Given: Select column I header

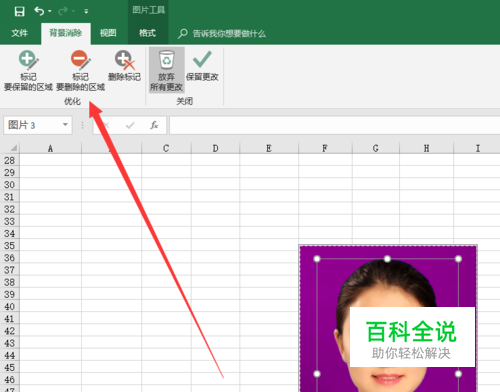Looking at the screenshot, I should [477, 148].
